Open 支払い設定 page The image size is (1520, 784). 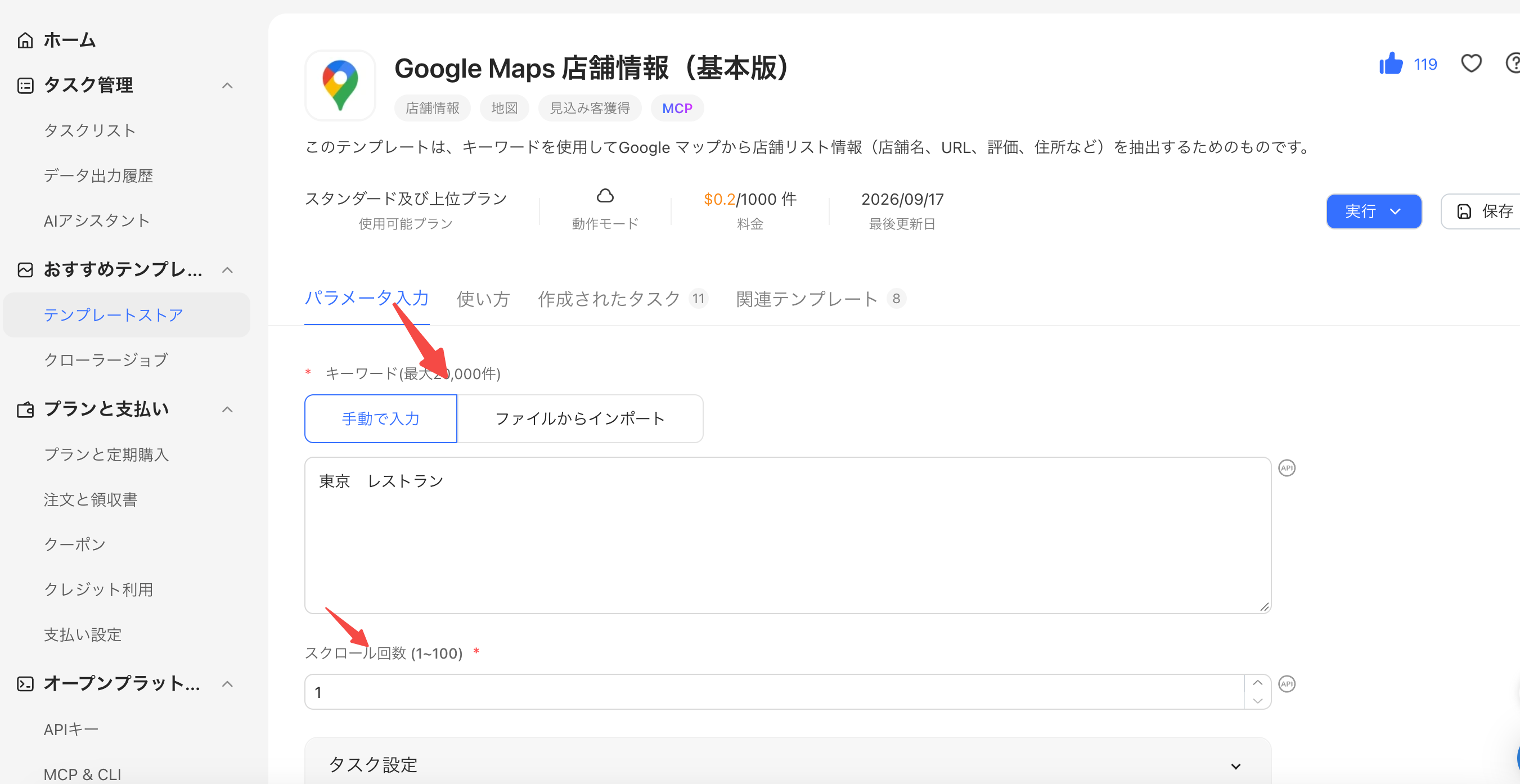[x=83, y=635]
